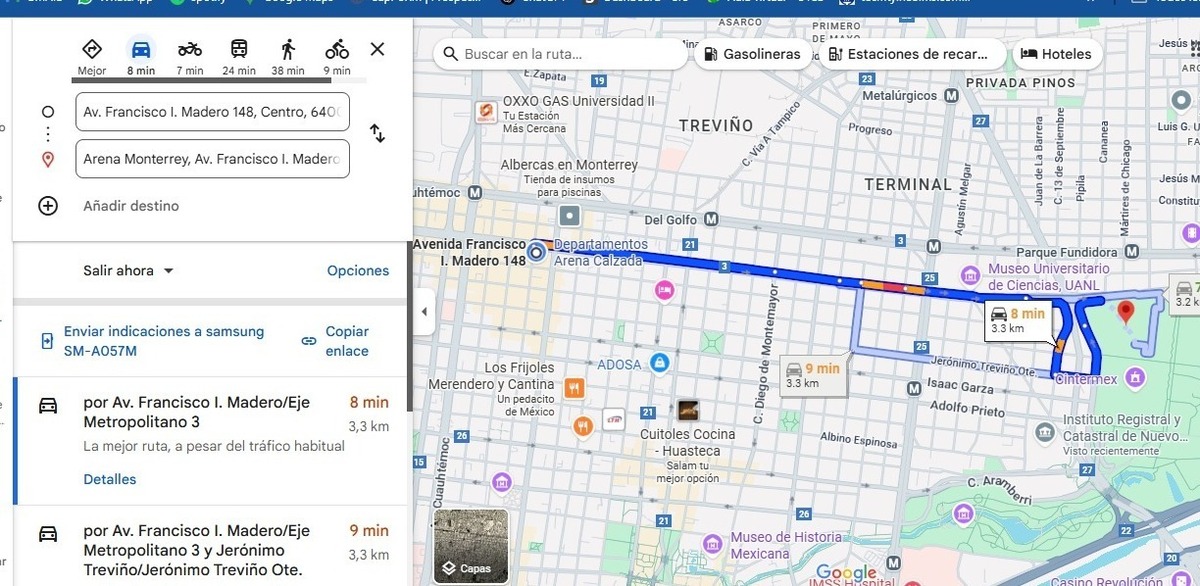This screenshot has height=586, width=1200.
Task: Click the ADOSA shopping marker
Action: (658, 364)
